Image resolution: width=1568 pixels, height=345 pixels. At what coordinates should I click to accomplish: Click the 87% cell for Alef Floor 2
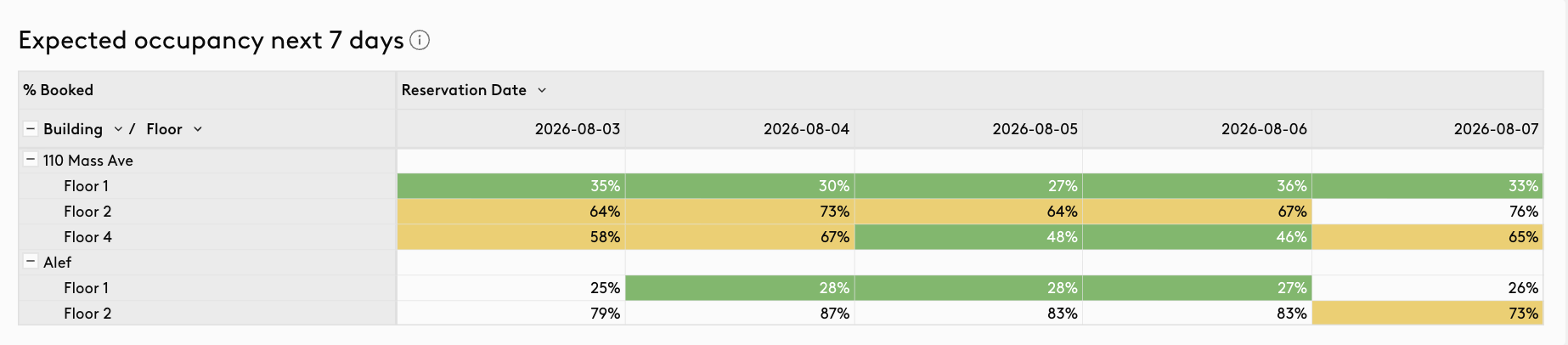(x=740, y=314)
